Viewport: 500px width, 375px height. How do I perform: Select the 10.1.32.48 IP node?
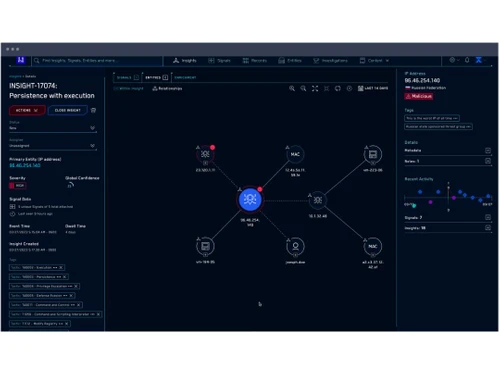pyautogui.click(x=318, y=200)
